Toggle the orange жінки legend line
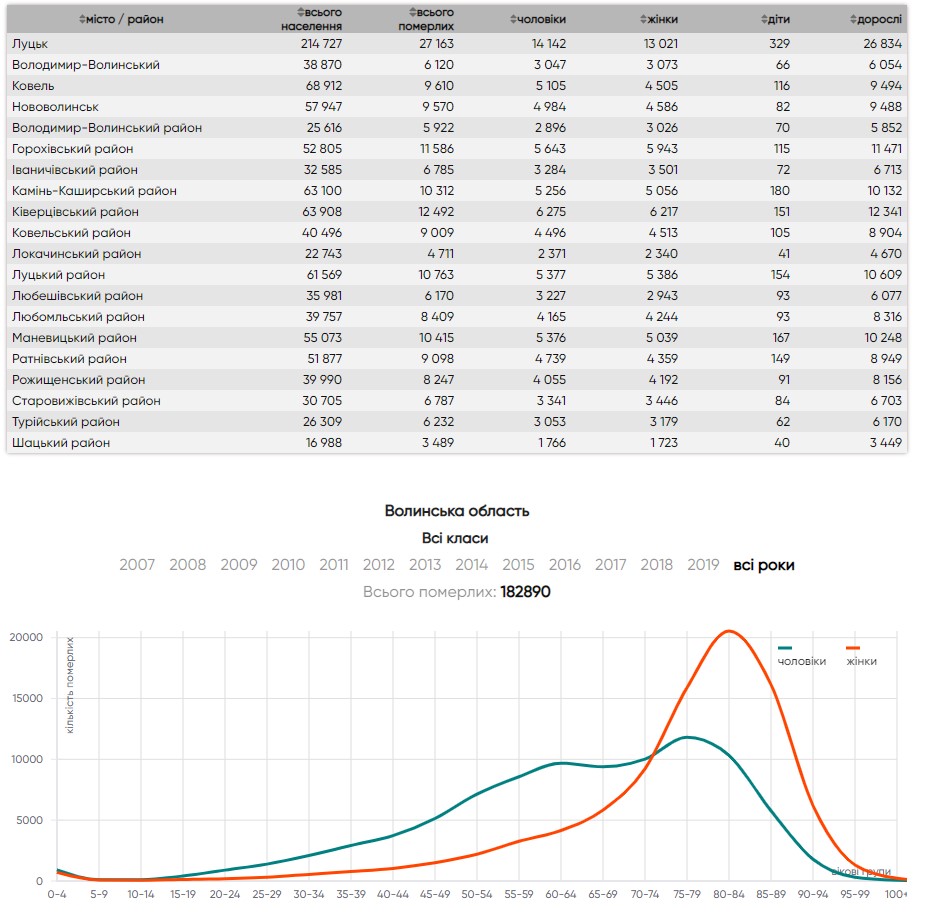946x921 pixels. [x=861, y=661]
